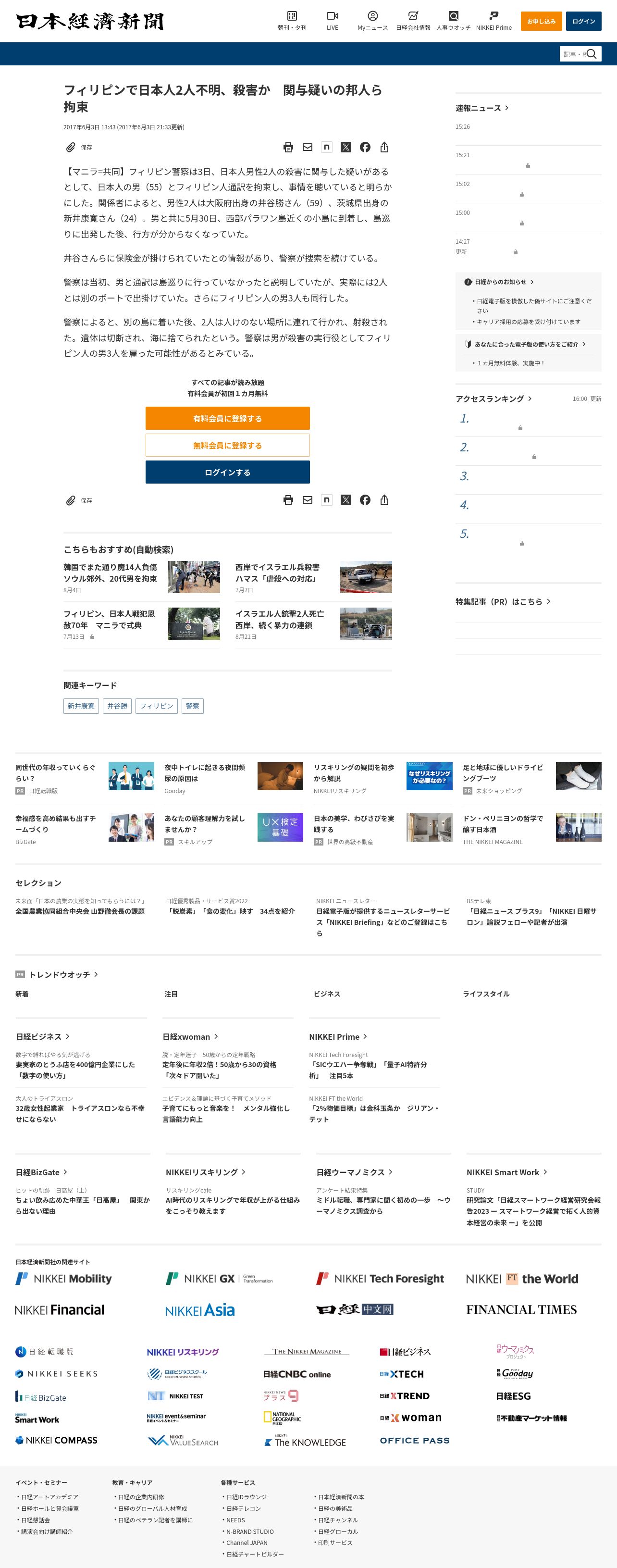Screen dimensions: 617x1568
Task: Expand あなたに合った電子版の使い方をご紹介 chevron
Action: (584, 344)
